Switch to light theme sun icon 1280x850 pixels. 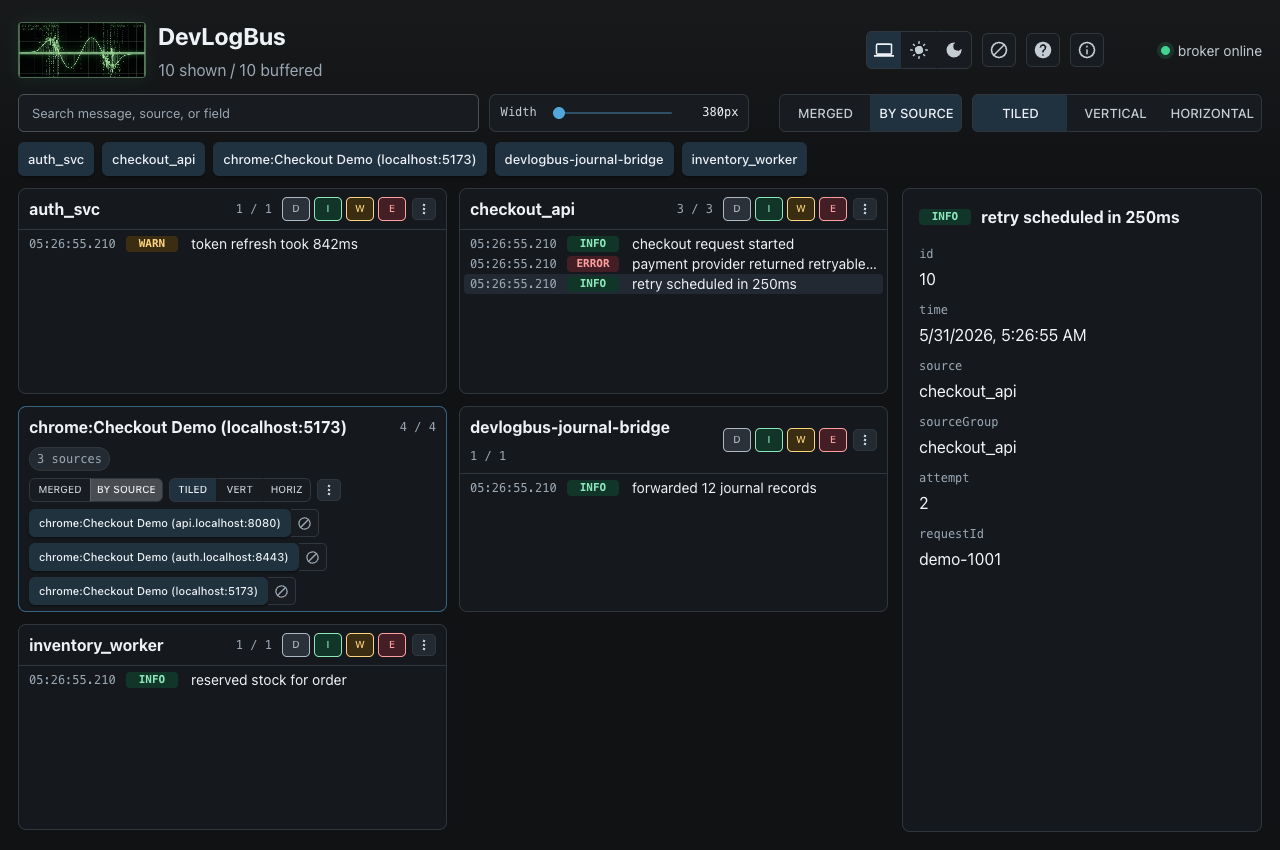[x=919, y=50]
